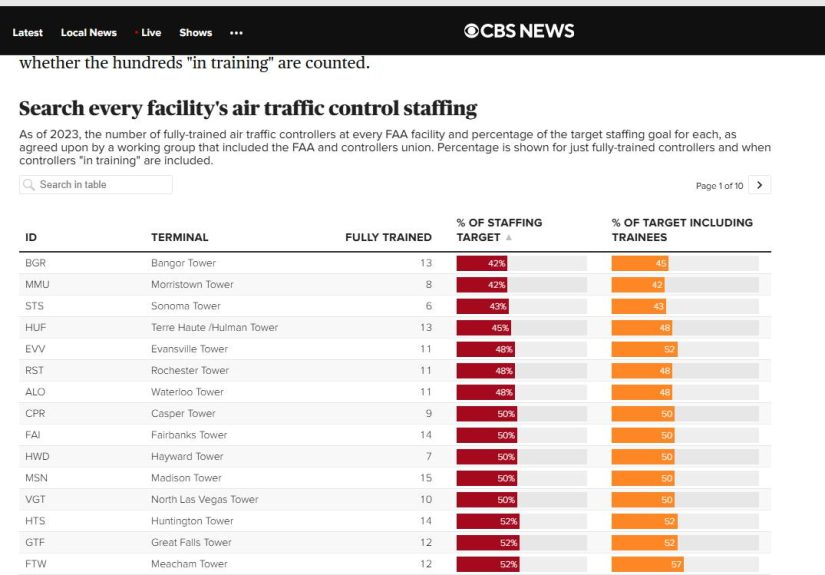Screen dimensions: 825x575
Task: Click the Live link in navigation
Action: 151,33
